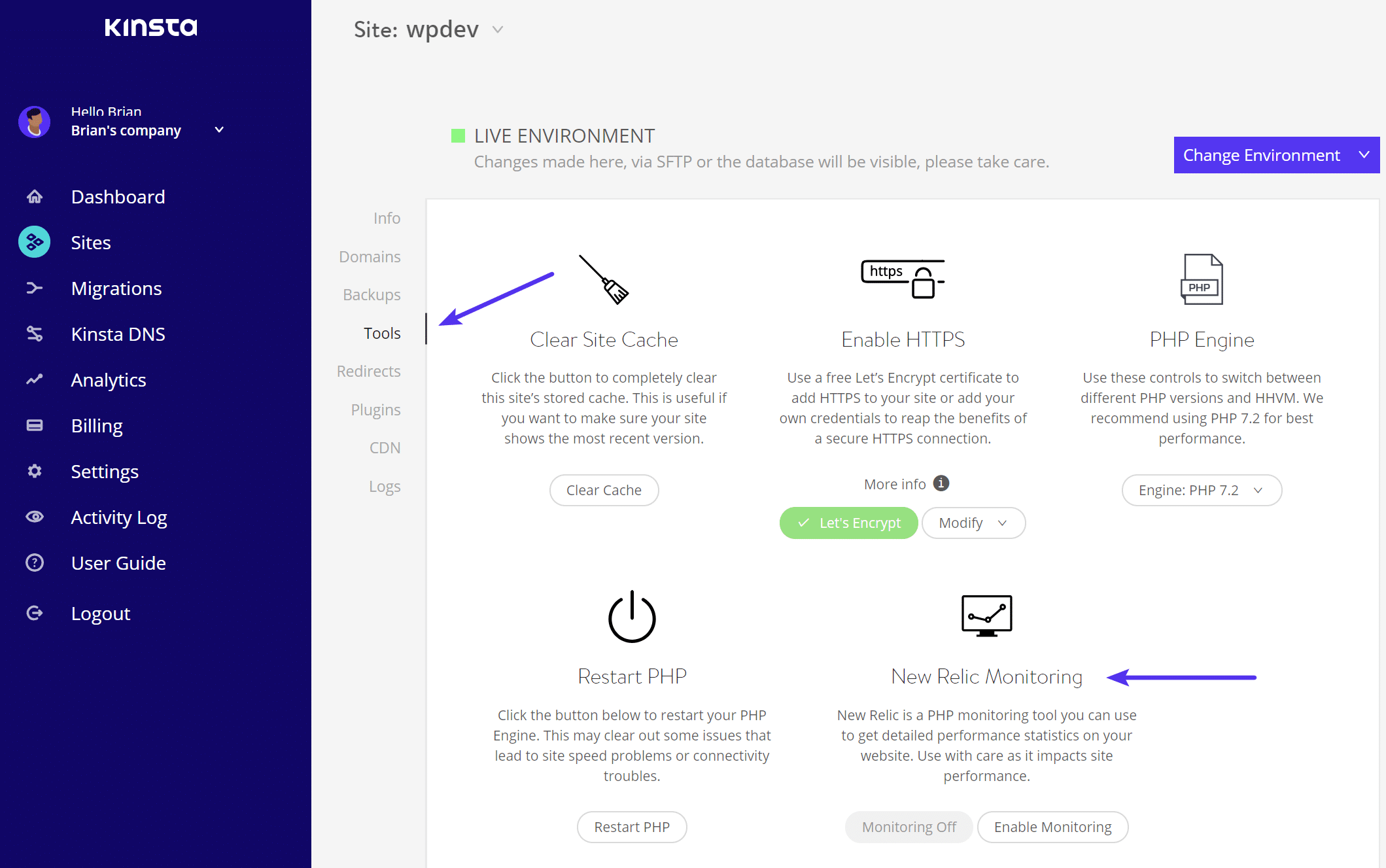Open Migrations in sidebar
This screenshot has width=1386, height=868.
click(x=116, y=288)
